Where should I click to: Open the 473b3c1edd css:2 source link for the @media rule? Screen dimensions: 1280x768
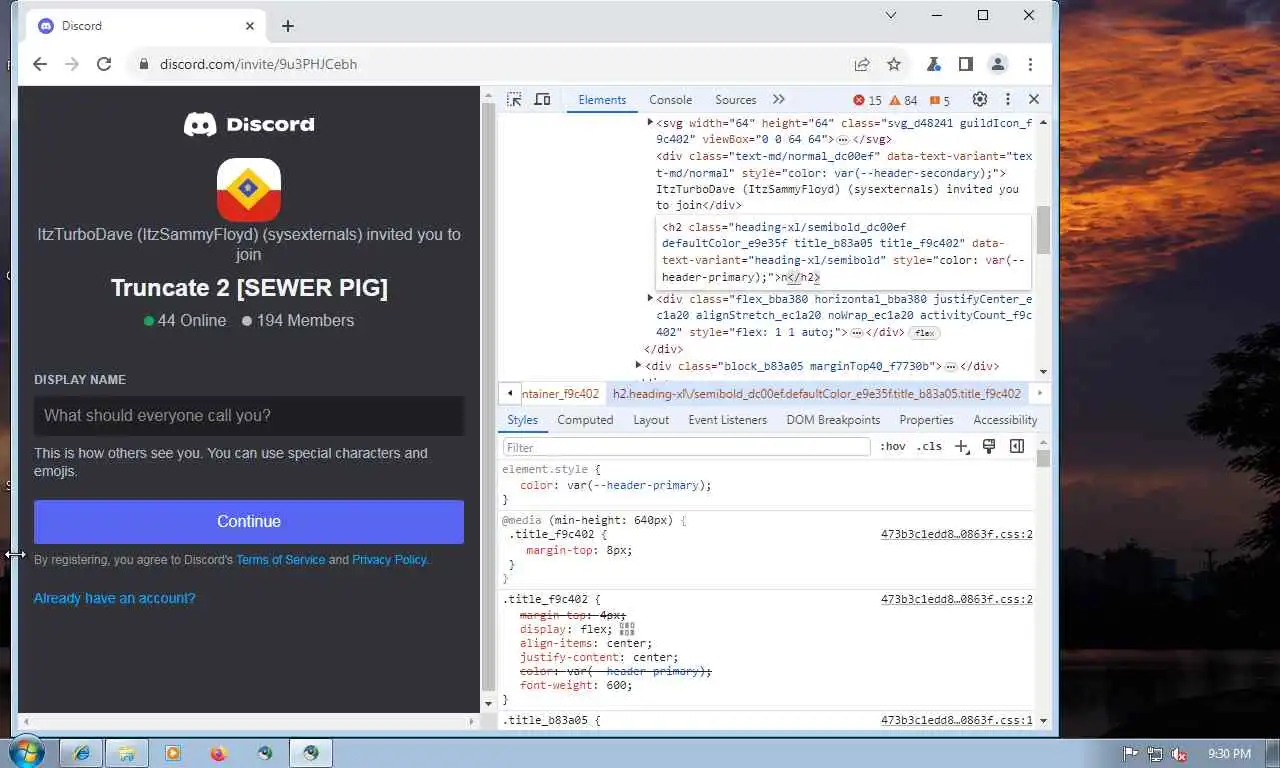(x=957, y=534)
